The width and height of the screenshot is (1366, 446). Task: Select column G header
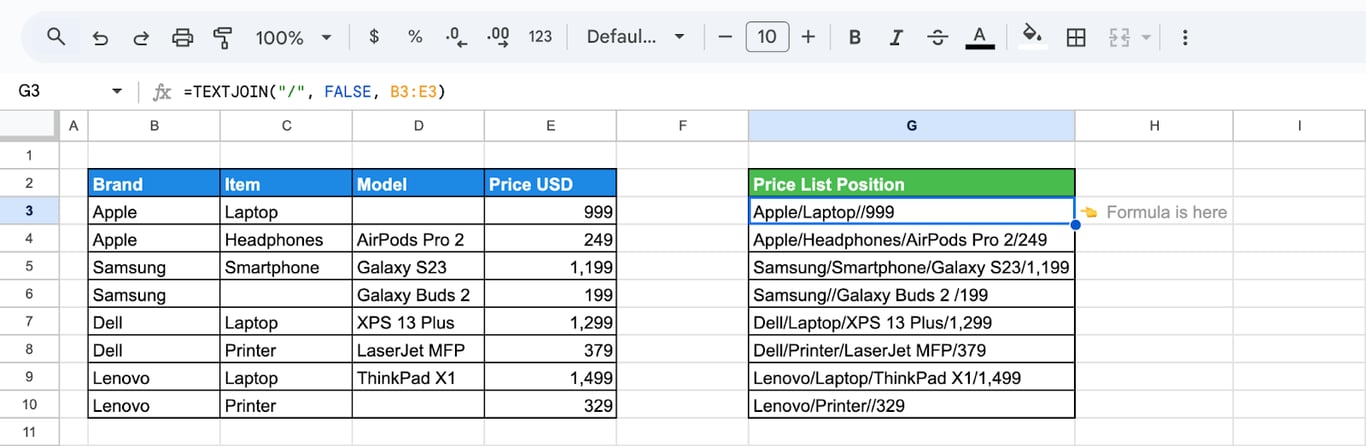click(x=911, y=126)
